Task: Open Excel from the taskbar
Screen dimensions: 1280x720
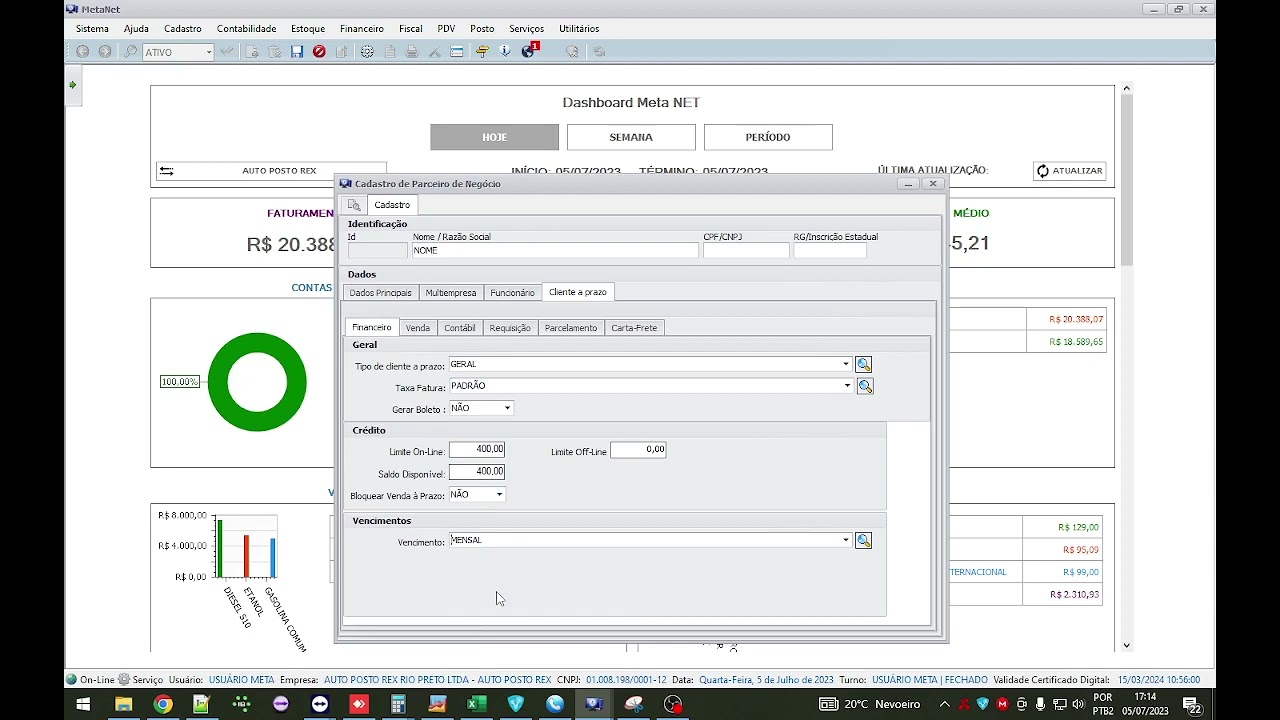Action: click(x=476, y=704)
